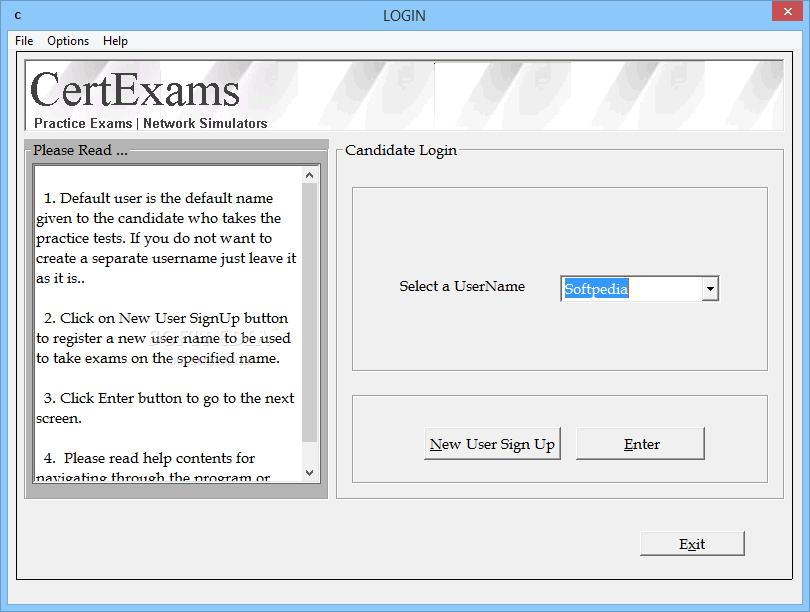Click instruction '2. Click on New User SignUp button'
The image size is (810, 612).
coord(166,318)
